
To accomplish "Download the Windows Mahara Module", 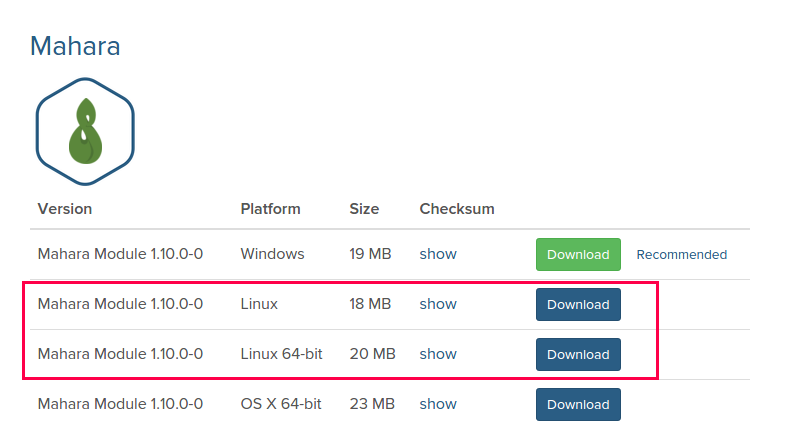I will pos(578,254).
